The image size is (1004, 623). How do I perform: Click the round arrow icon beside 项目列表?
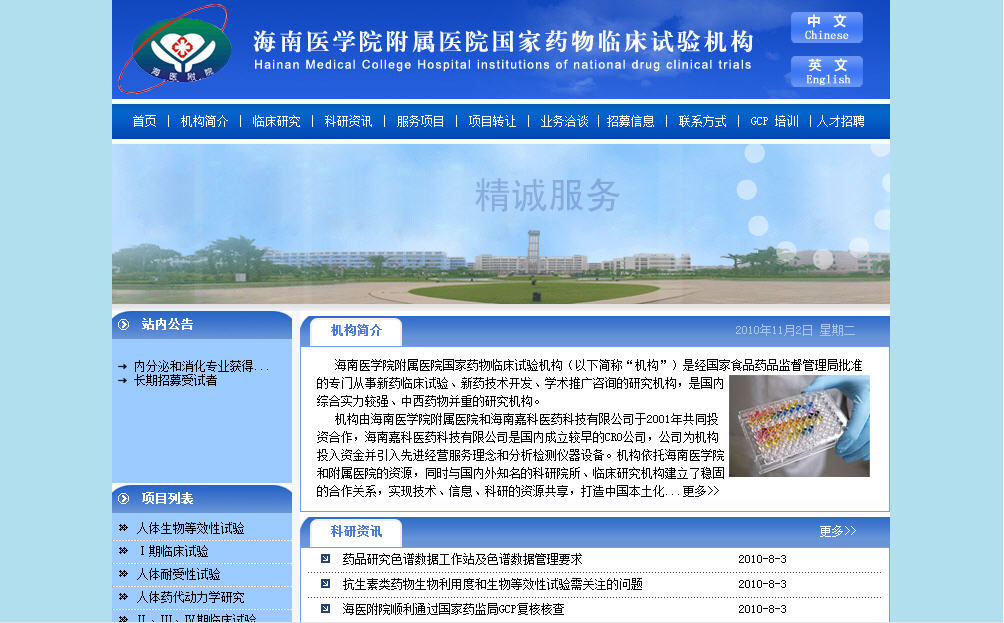point(123,498)
